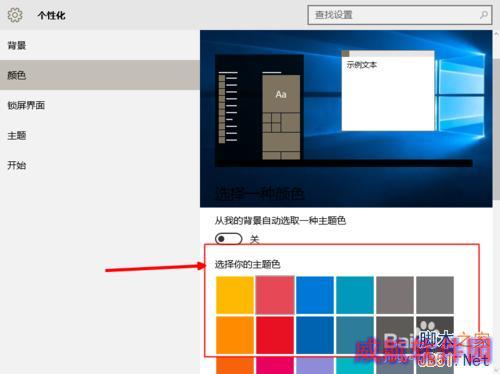Click the search magnifier icon
Viewport: 500px width, 374px height.
[x=484, y=15]
